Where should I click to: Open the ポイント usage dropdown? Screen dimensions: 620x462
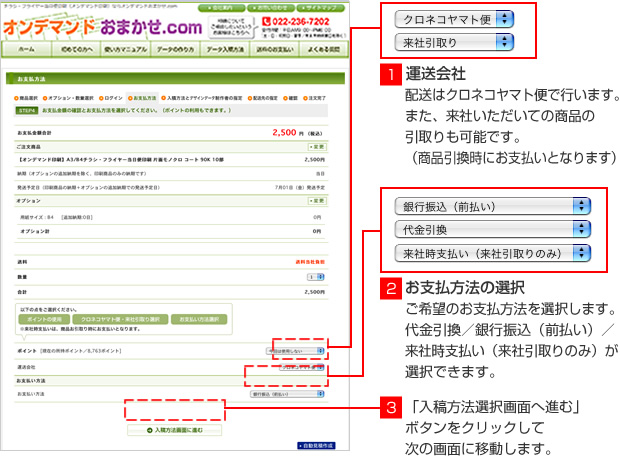295,351
